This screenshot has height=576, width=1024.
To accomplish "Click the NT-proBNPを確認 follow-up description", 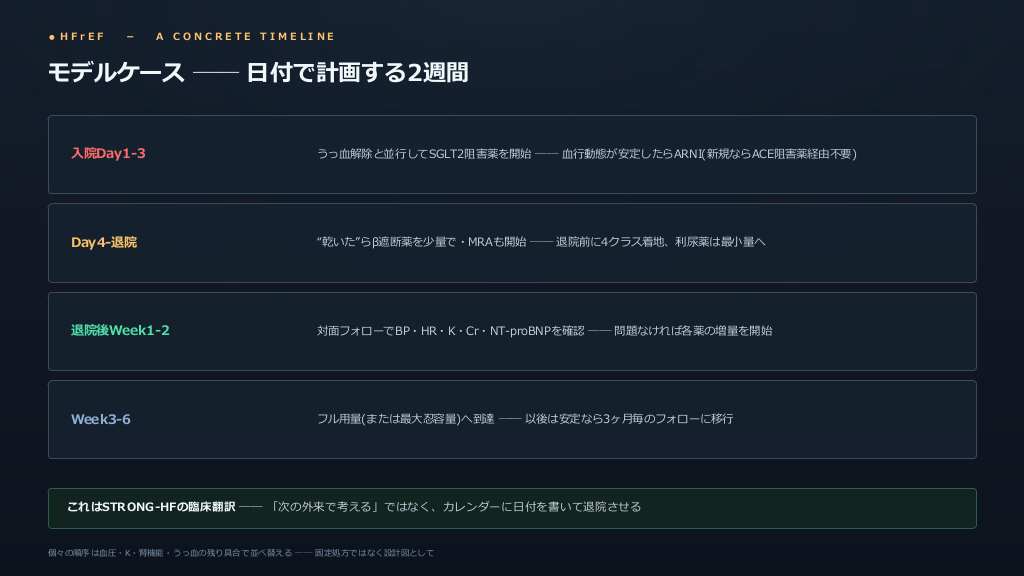I will click(451, 330).
